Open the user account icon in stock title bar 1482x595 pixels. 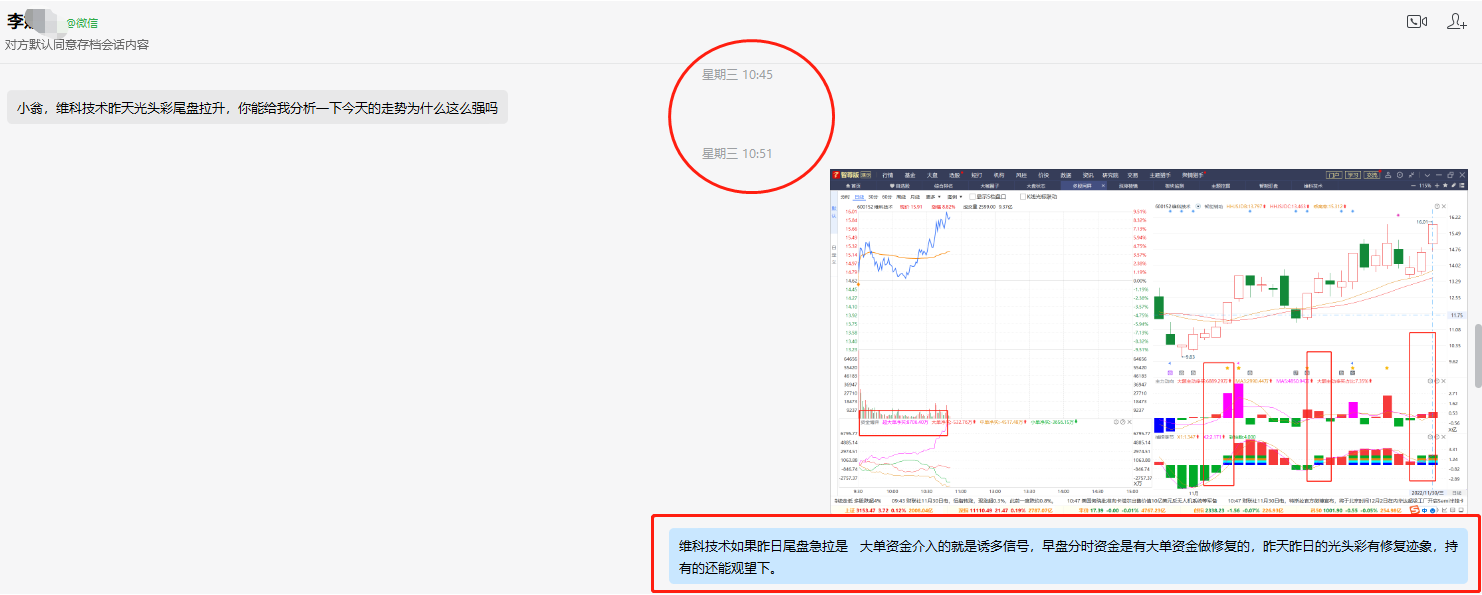pyautogui.click(x=1388, y=175)
